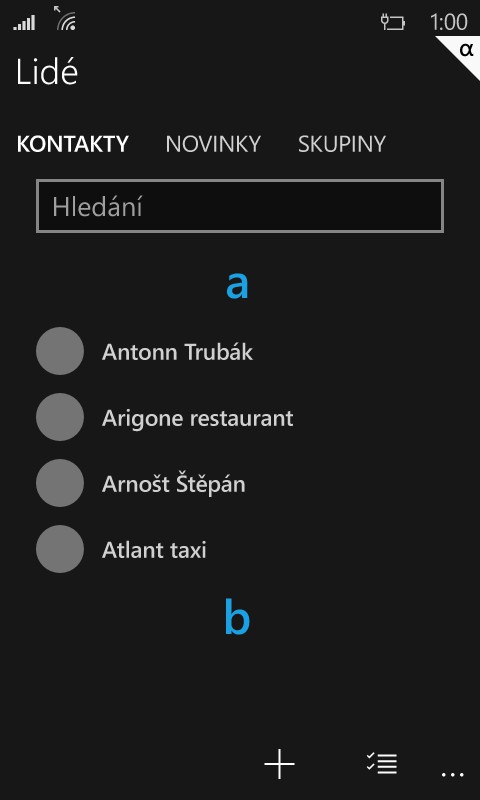Switch to the SKUPINY tab
480x800 pixels.
pyautogui.click(x=342, y=144)
